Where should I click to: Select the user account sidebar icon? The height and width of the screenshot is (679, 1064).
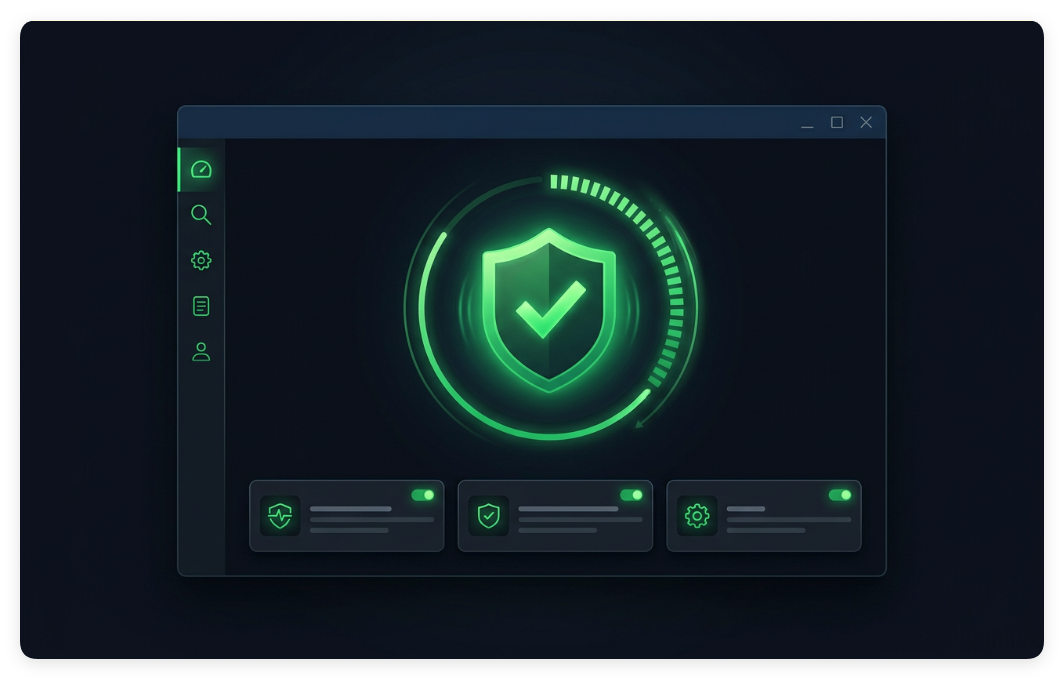[x=201, y=351]
